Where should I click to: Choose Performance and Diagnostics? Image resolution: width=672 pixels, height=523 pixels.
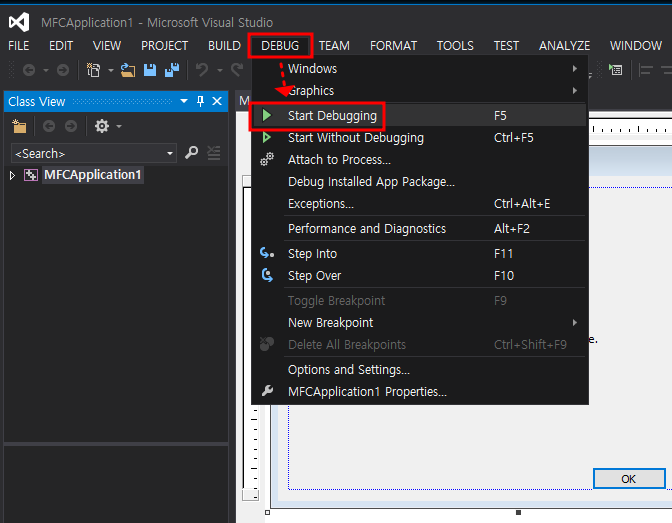(420, 228)
